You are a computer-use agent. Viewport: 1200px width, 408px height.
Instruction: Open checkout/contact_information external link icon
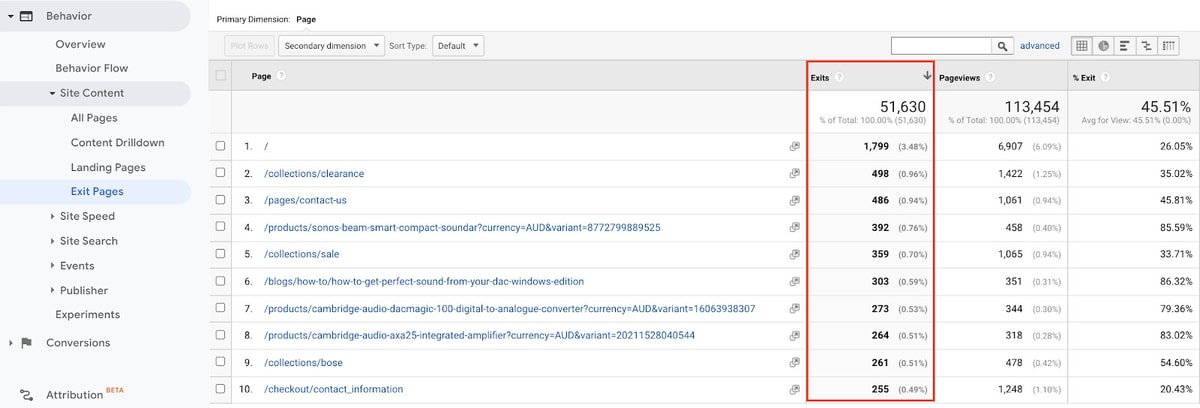coord(794,389)
